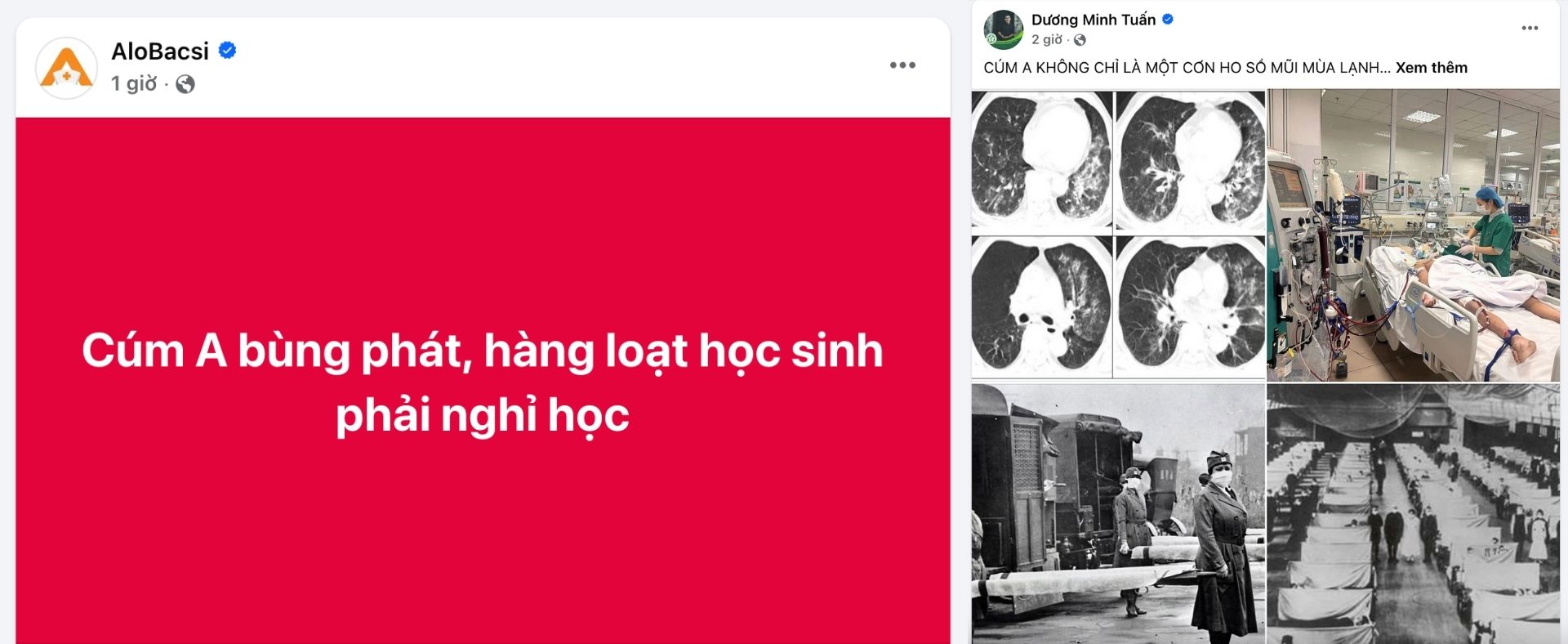Open three-dot menu on AloBacsi post
This screenshot has width=1568, height=644.
click(902, 65)
